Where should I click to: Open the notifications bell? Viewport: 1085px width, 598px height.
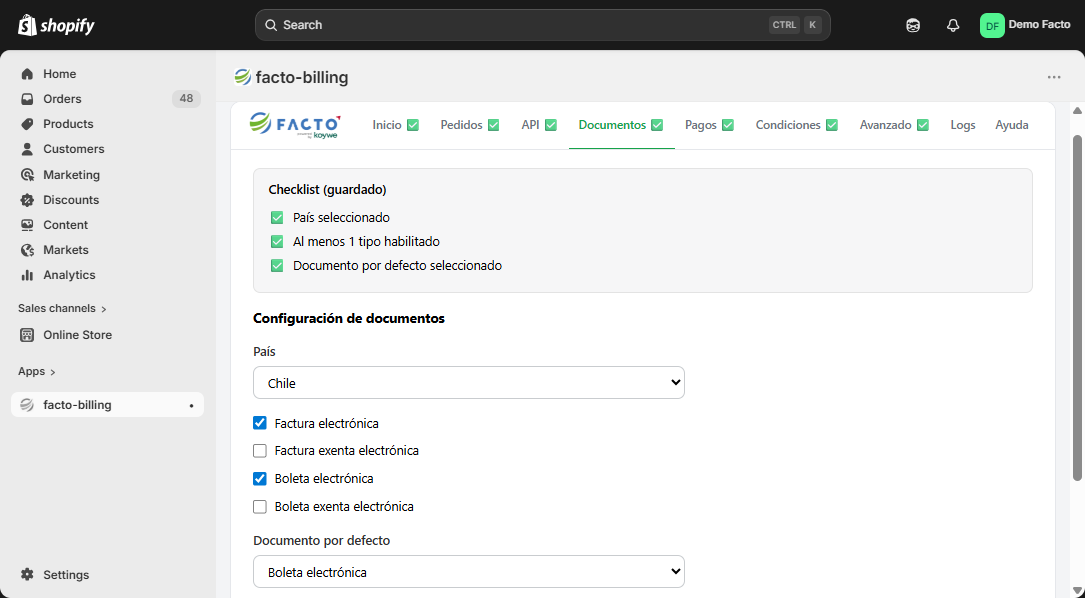tap(953, 26)
